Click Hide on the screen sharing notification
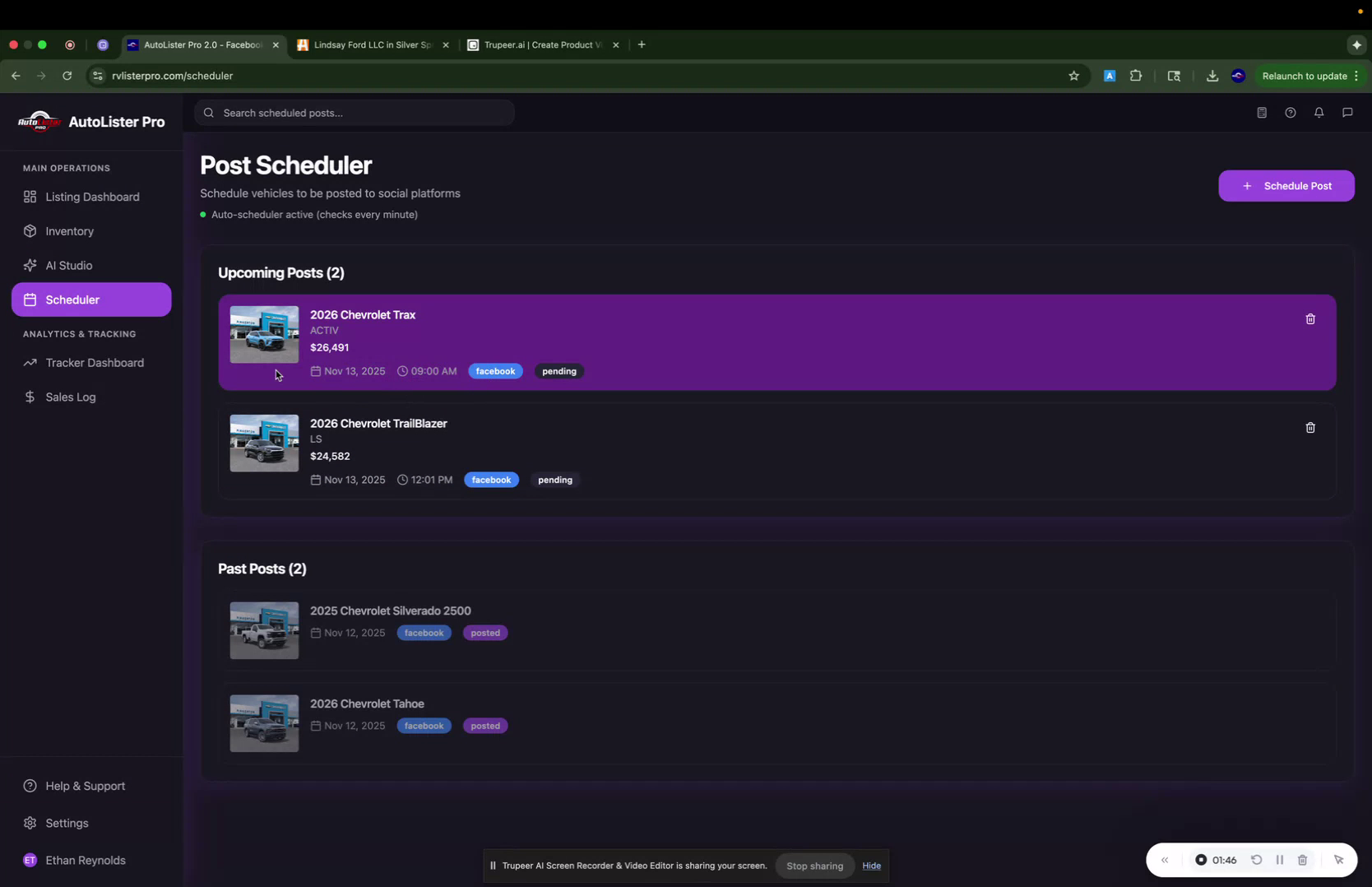The height and width of the screenshot is (887, 1372). (871, 866)
